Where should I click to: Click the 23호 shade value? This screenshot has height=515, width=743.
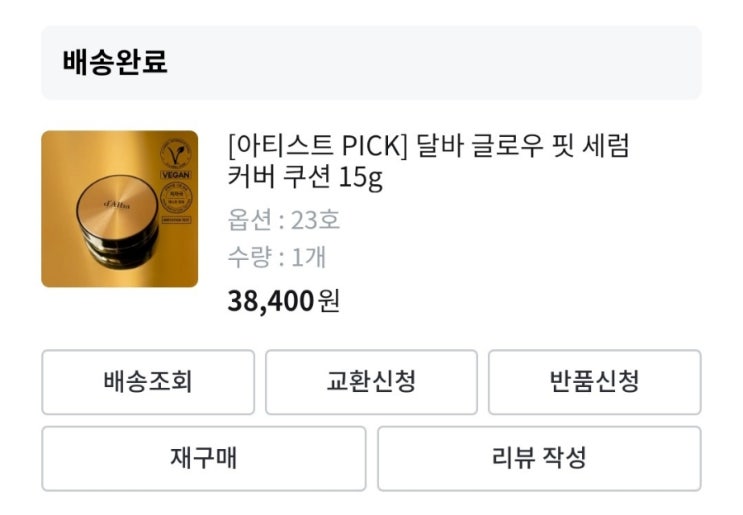tap(315, 219)
